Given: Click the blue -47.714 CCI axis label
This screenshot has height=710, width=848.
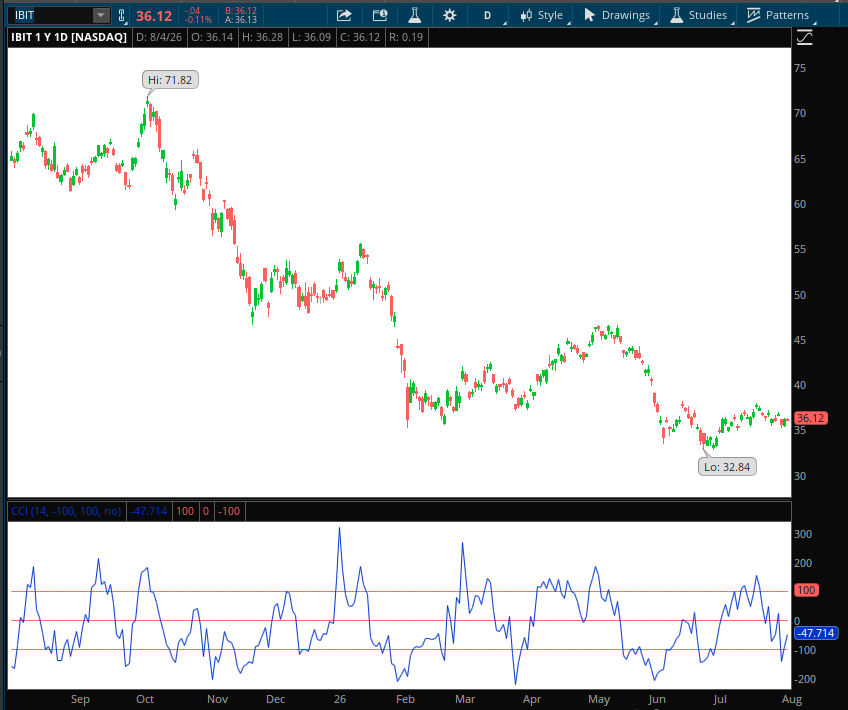Looking at the screenshot, I should pos(816,633).
